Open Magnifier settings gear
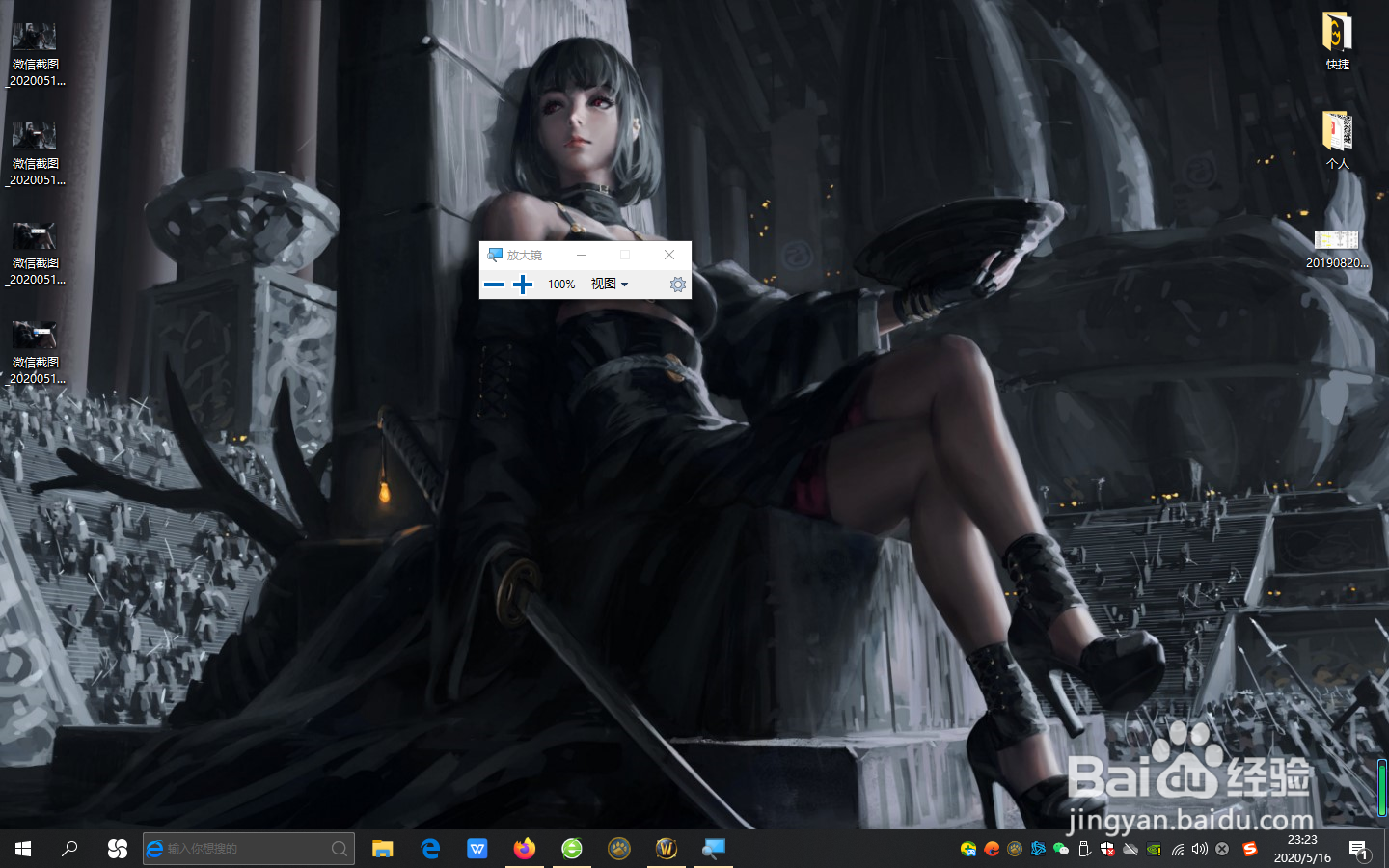 tap(678, 285)
